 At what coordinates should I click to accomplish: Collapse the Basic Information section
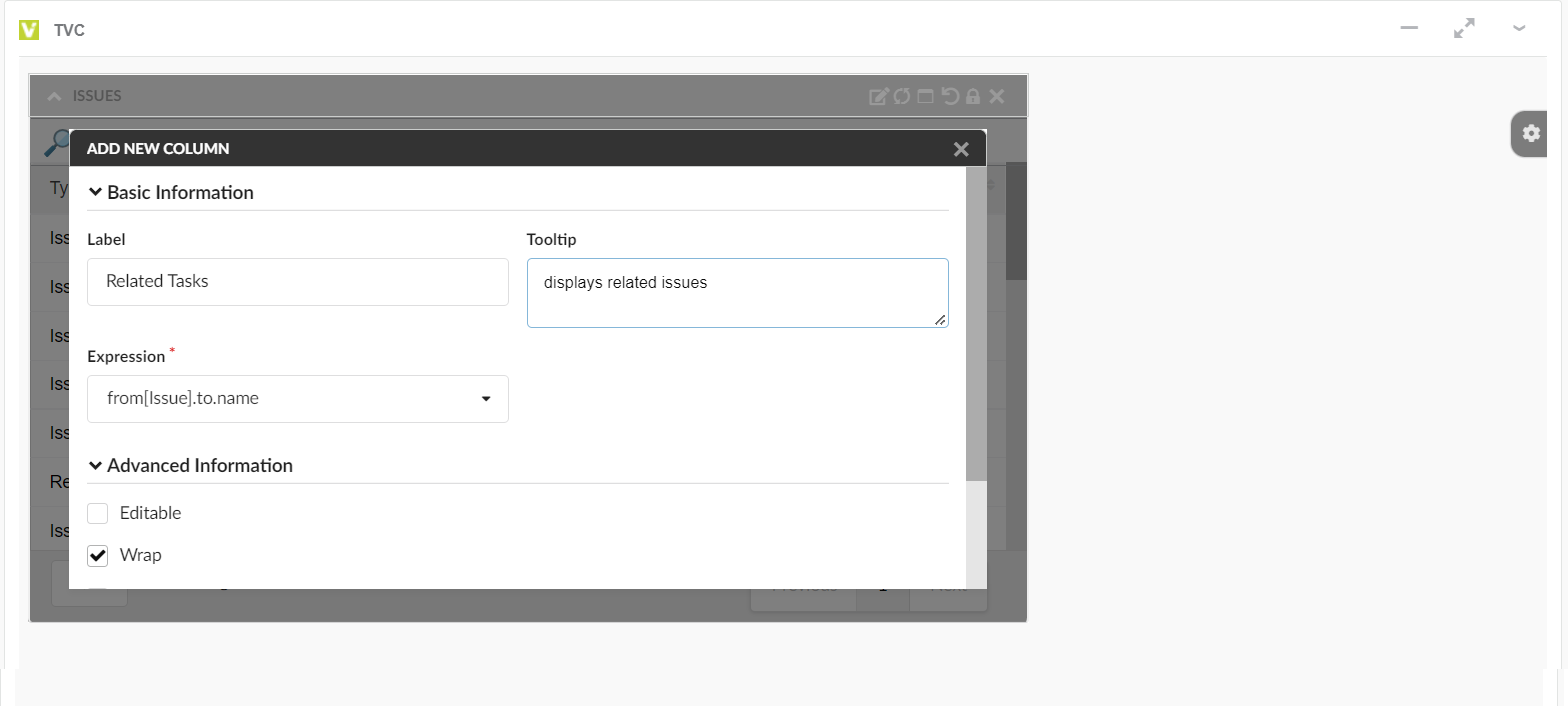pyautogui.click(x=96, y=192)
